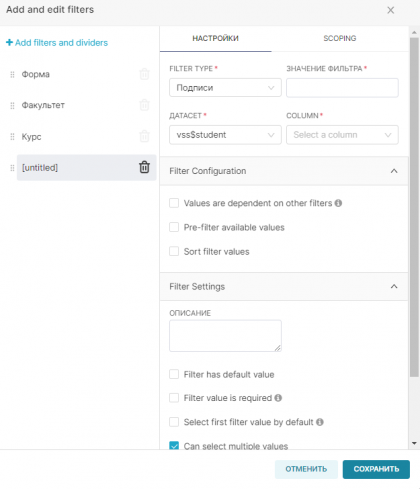The width and height of the screenshot is (420, 489).
Task: Open the Select a column dropdown
Action: [x=342, y=135]
